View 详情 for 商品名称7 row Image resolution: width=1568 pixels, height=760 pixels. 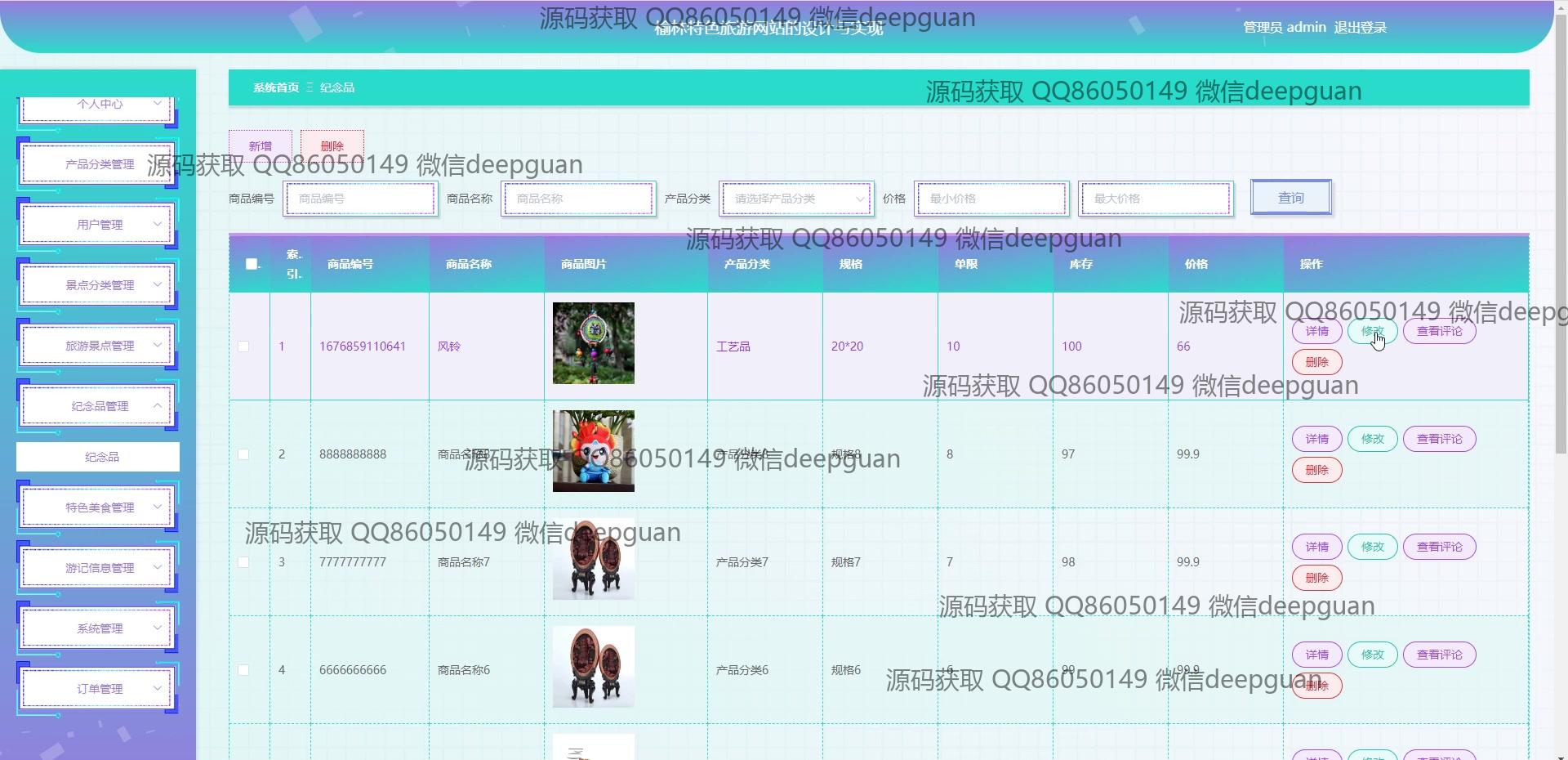click(x=1317, y=547)
